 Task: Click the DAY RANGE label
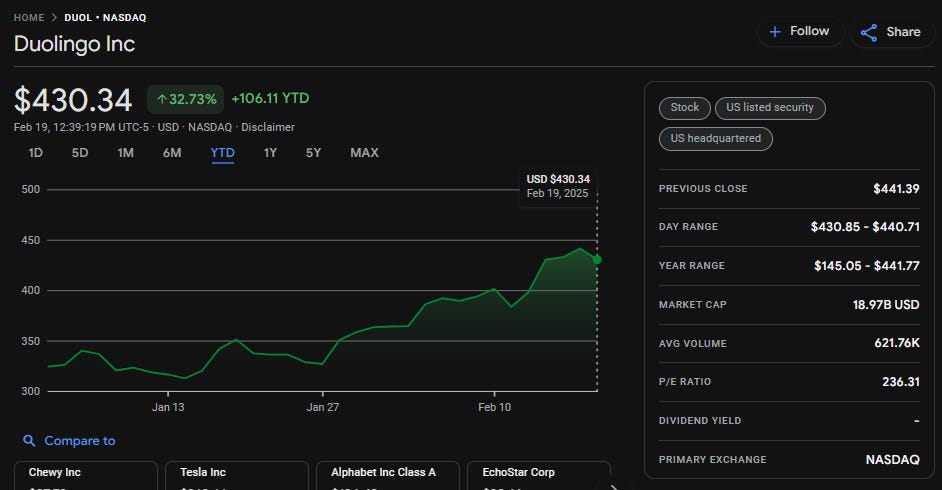point(688,226)
